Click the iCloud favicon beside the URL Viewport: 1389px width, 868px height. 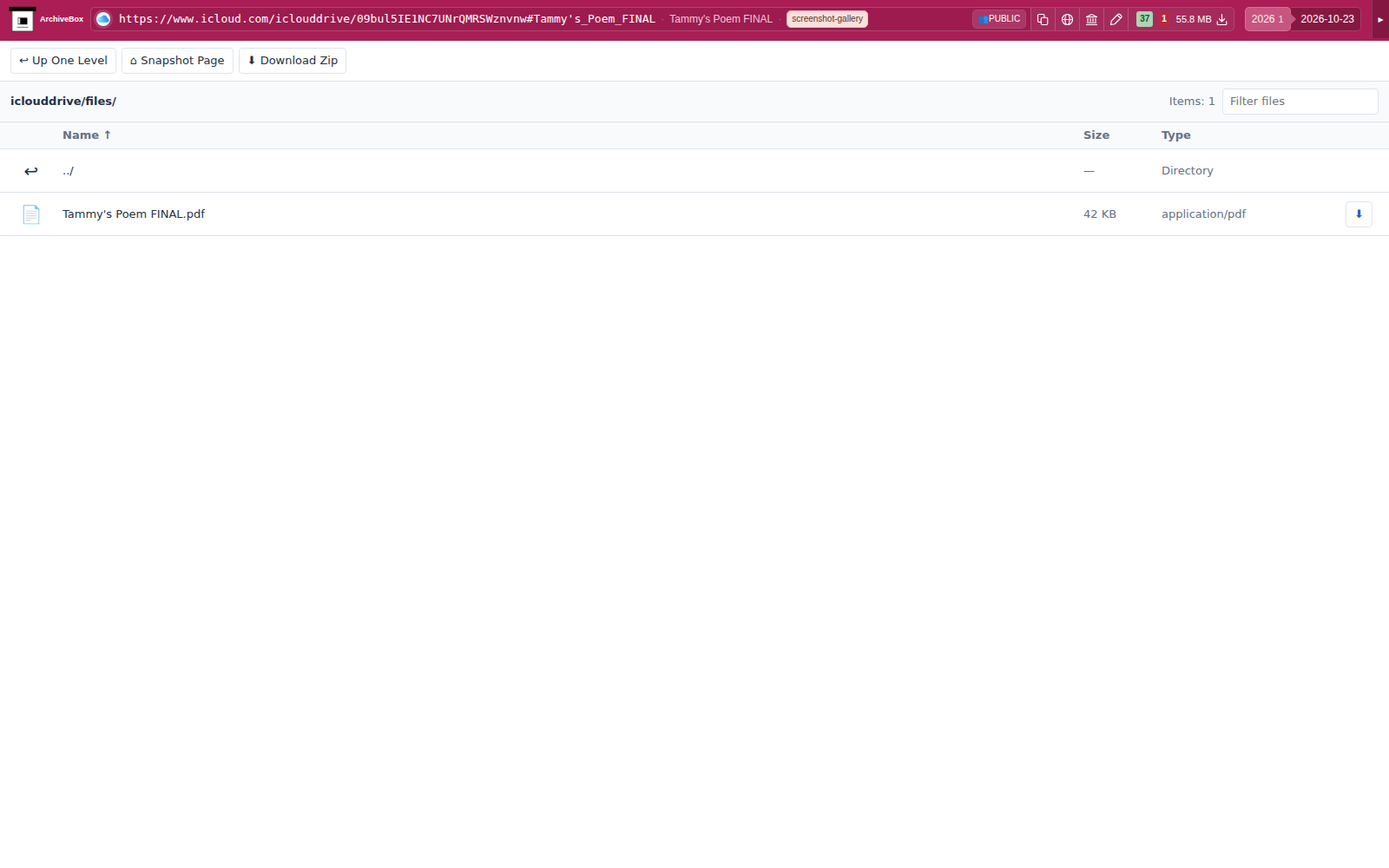click(103, 19)
